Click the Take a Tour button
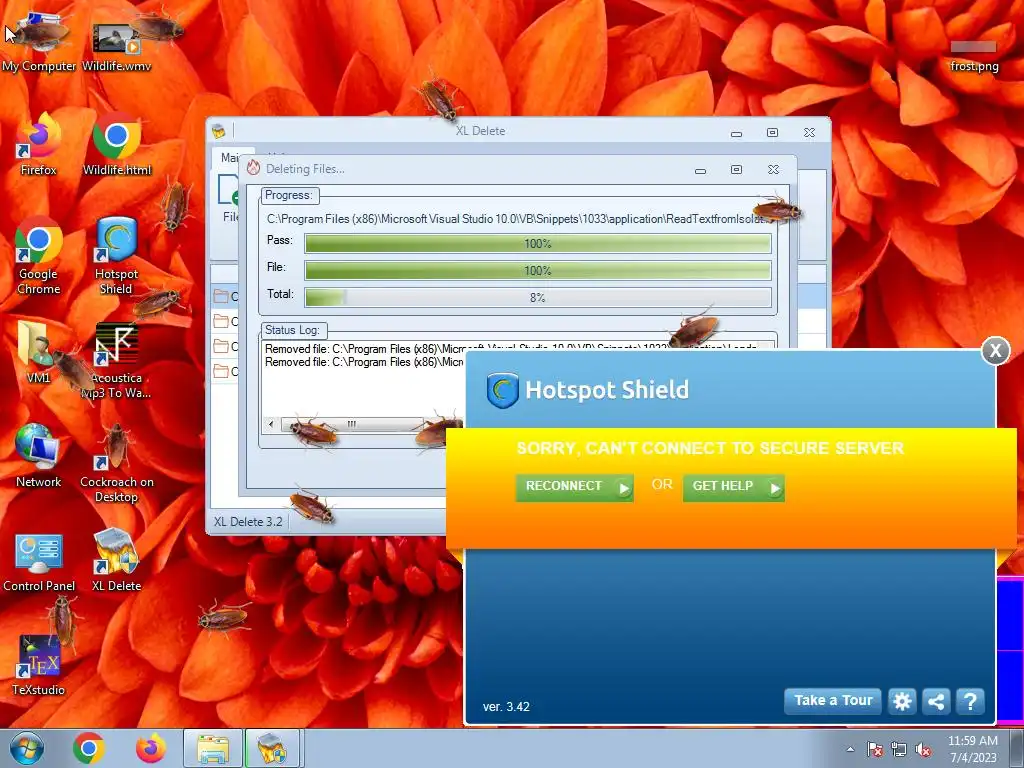This screenshot has height=768, width=1024. pos(833,701)
